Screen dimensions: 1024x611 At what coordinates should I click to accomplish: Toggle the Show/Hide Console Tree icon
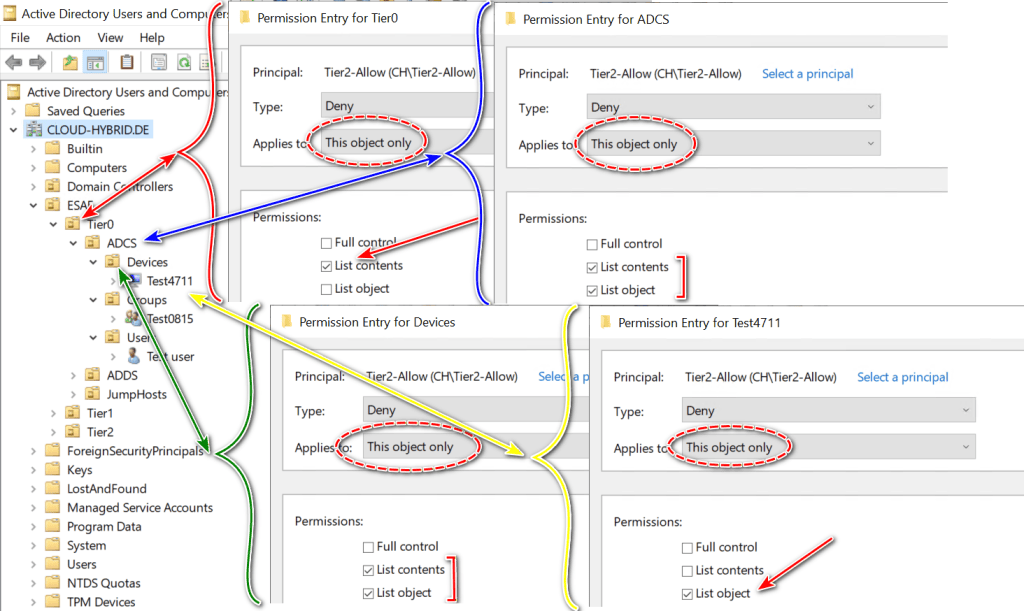[96, 63]
